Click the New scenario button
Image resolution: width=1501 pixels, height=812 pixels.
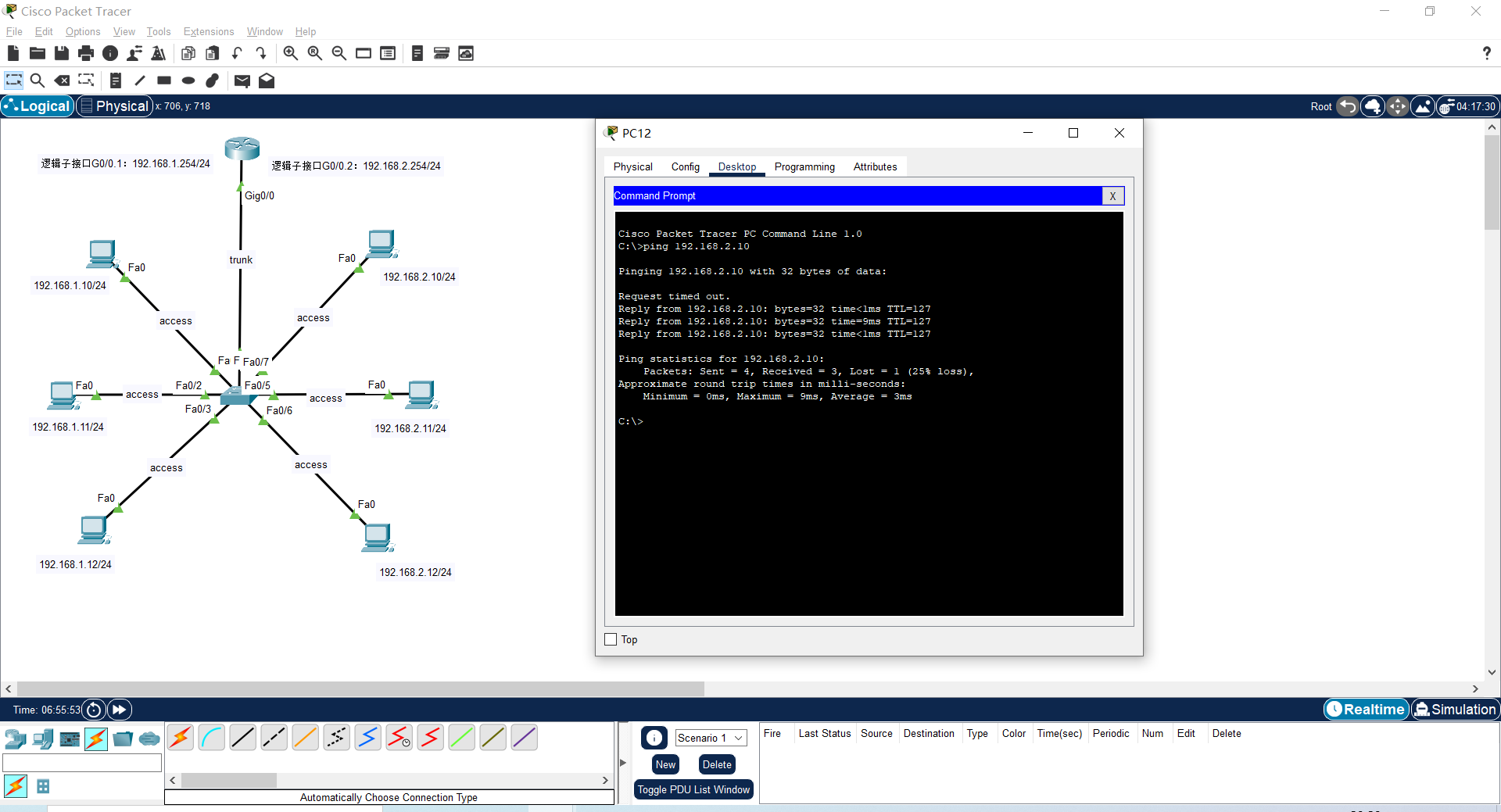tap(666, 764)
